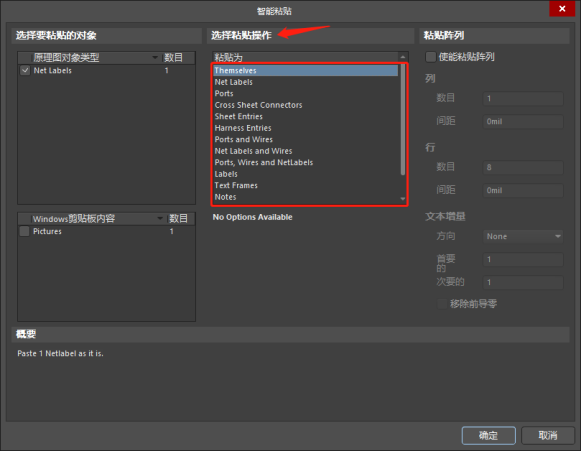Expand the 方向 None dropdown
This screenshot has height=452, width=582.
[x=558, y=236]
